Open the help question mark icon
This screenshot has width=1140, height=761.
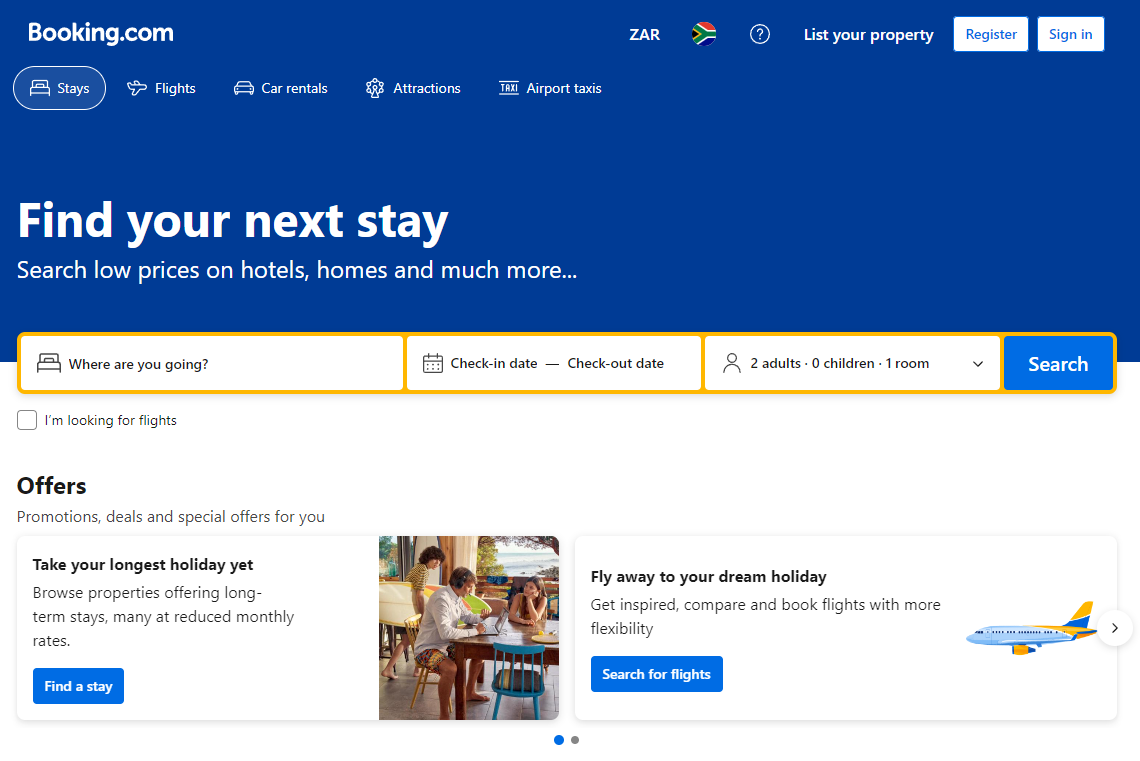(x=760, y=34)
